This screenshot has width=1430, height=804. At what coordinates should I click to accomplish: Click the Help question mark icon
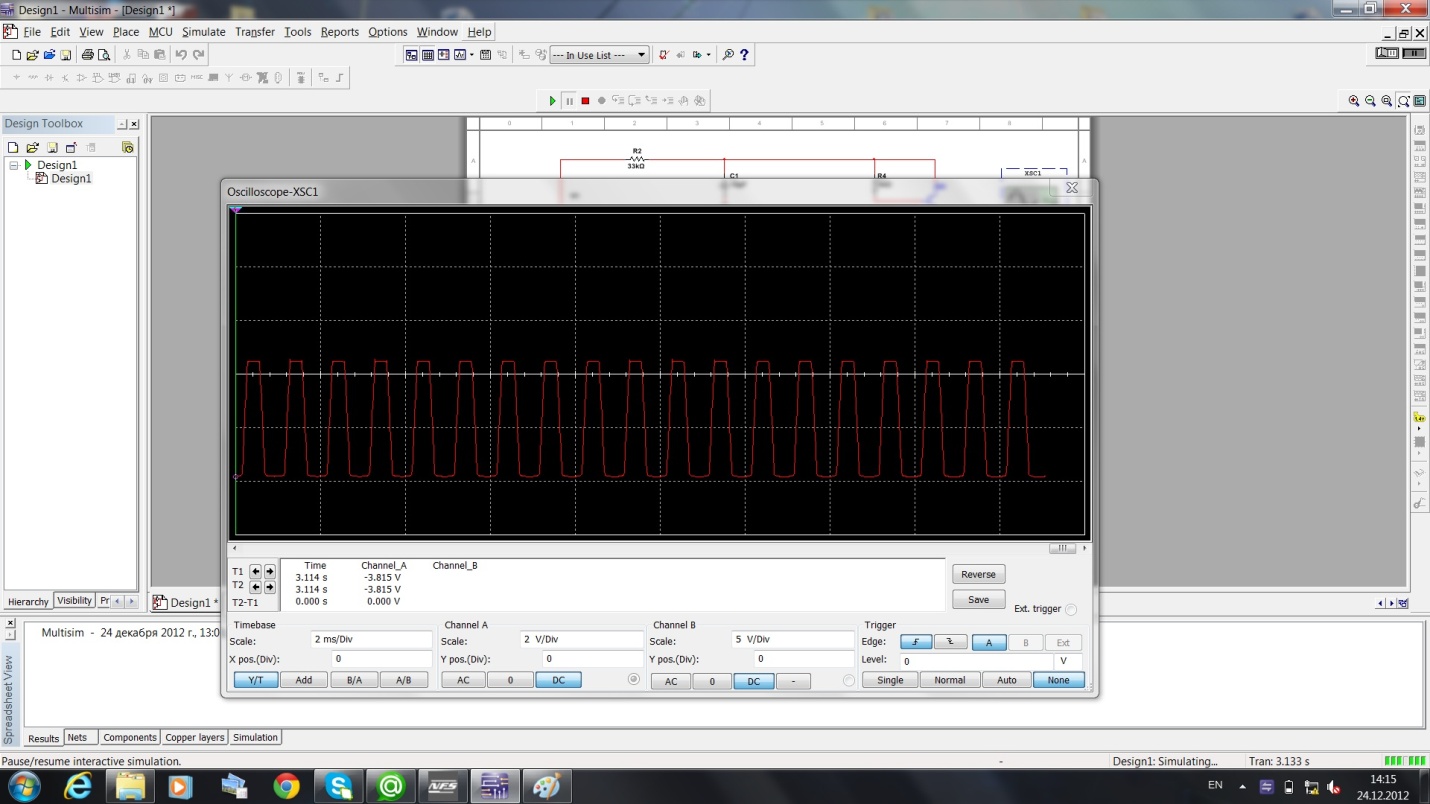744,55
